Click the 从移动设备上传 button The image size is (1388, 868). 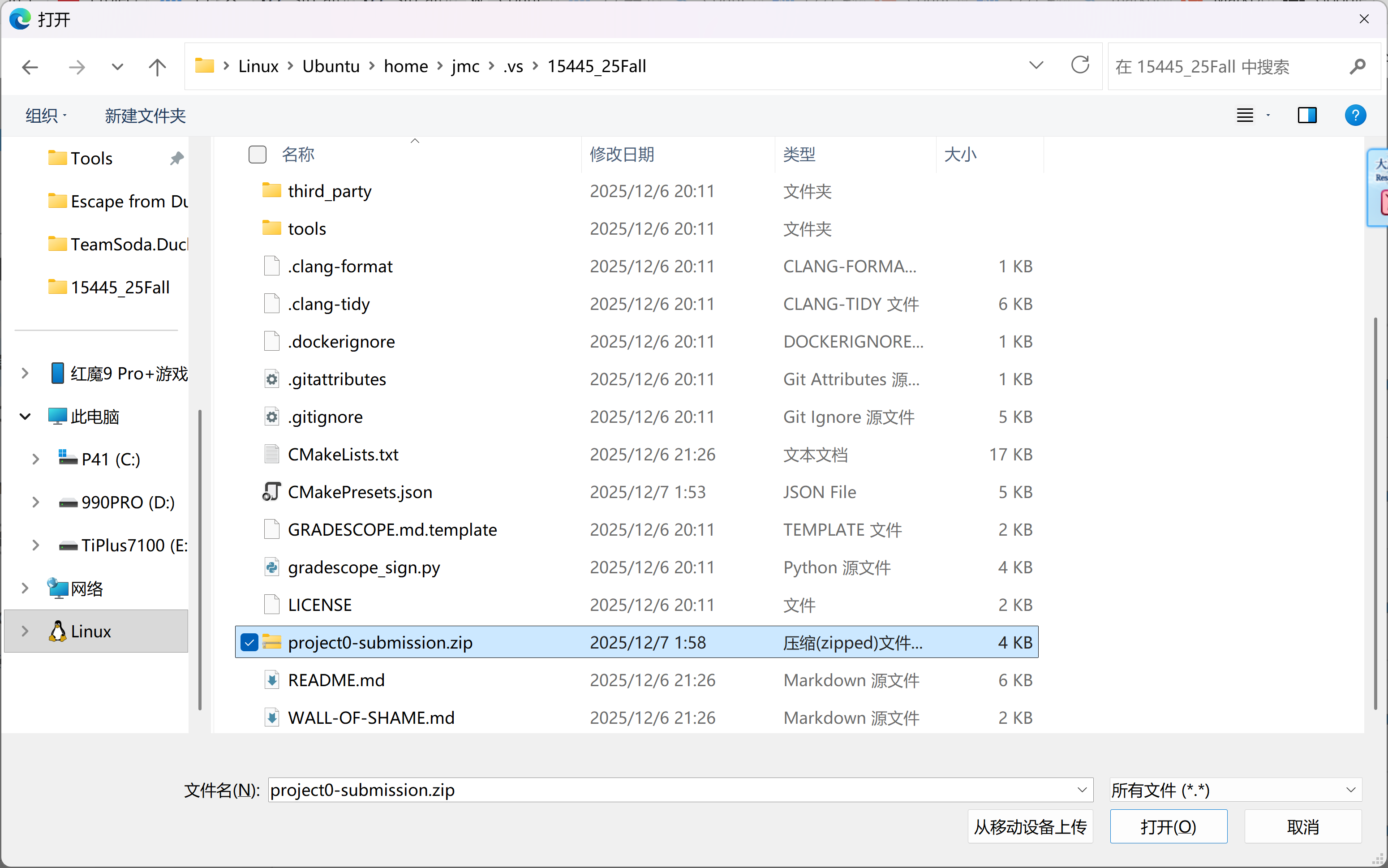(1030, 827)
